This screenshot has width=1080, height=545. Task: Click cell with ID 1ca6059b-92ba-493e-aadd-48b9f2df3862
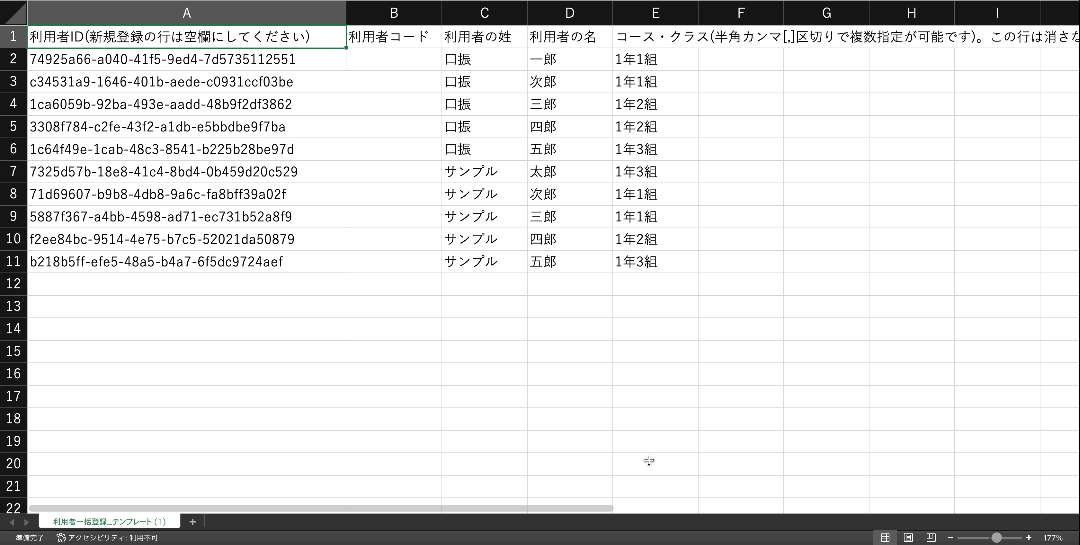(187, 104)
